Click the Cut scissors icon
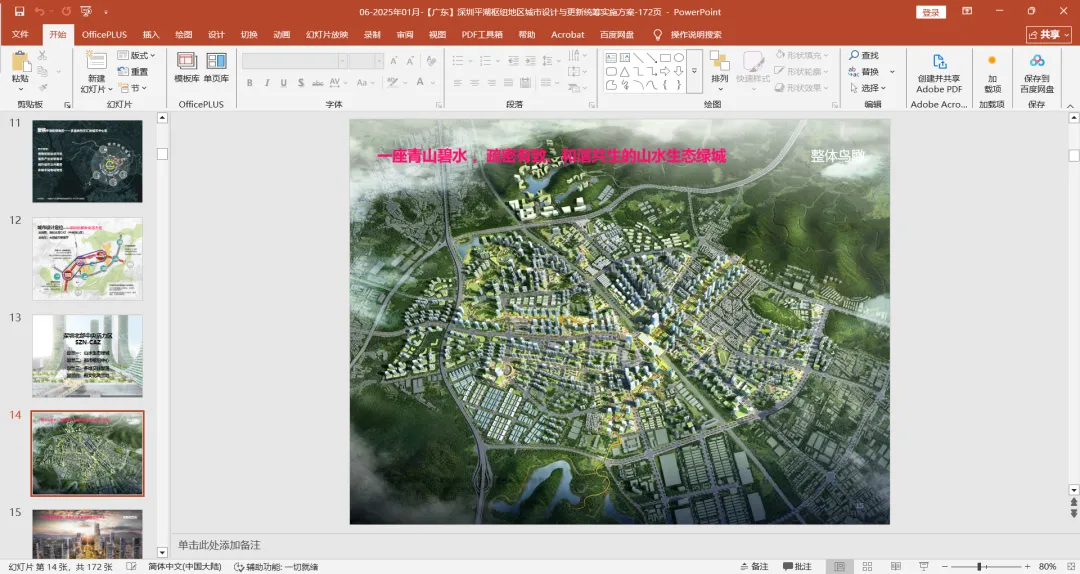The image size is (1080, 574). [x=42, y=55]
